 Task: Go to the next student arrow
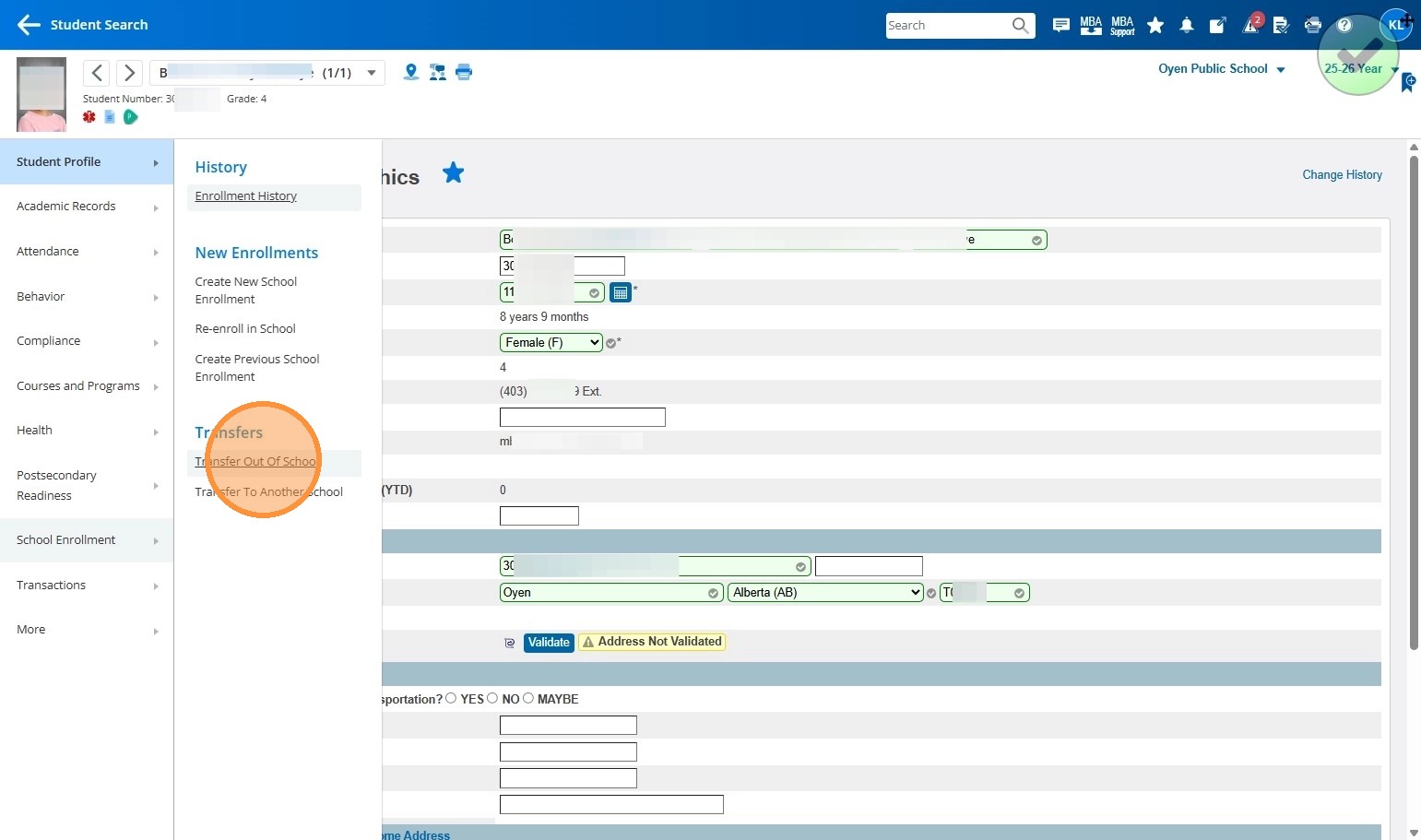(129, 73)
